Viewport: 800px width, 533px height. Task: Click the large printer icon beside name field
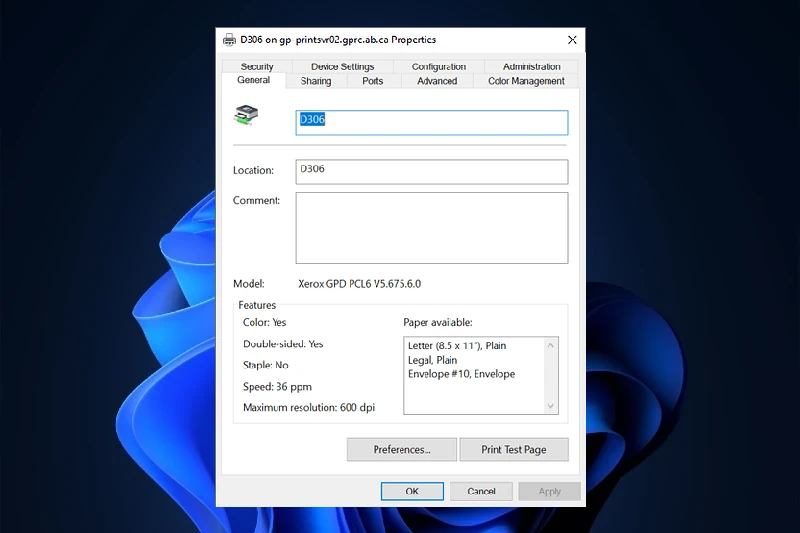[247, 115]
